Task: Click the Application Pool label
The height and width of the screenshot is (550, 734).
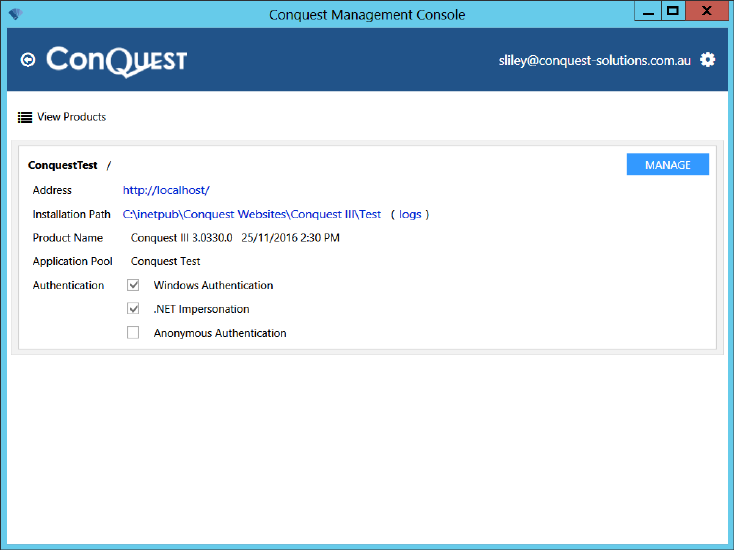Action: 73,261
